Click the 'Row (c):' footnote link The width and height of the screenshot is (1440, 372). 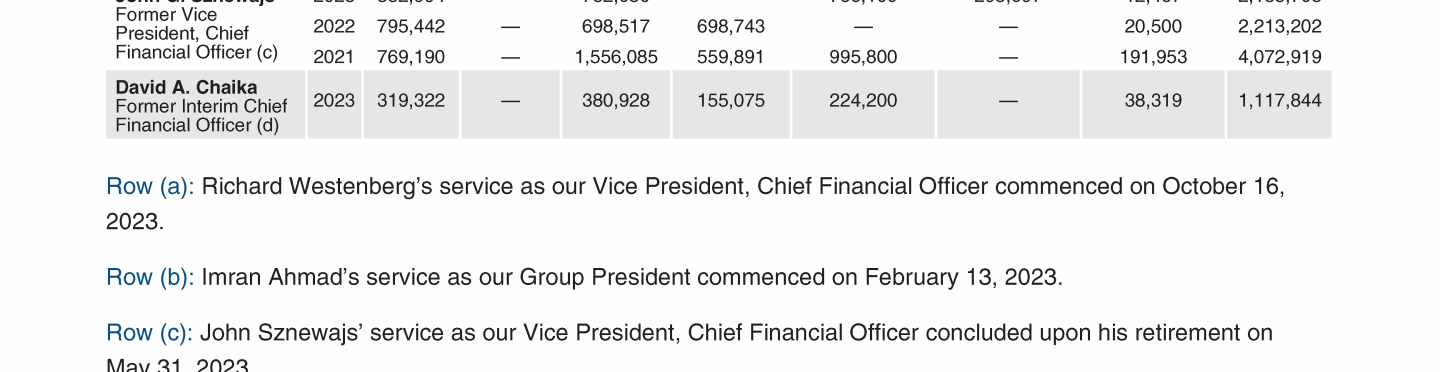150,332
